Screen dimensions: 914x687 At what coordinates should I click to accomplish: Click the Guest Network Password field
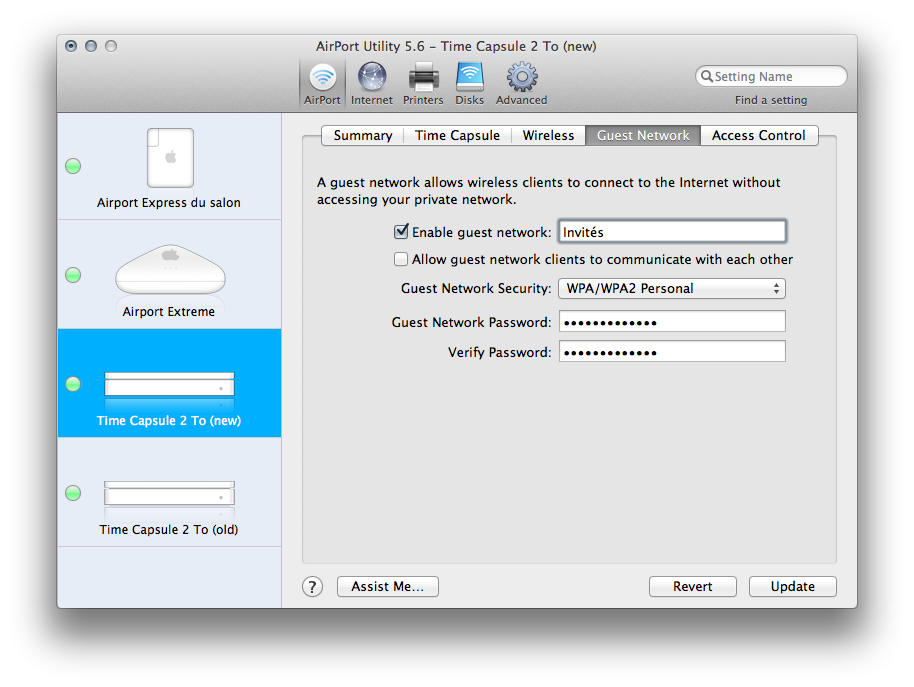672,322
